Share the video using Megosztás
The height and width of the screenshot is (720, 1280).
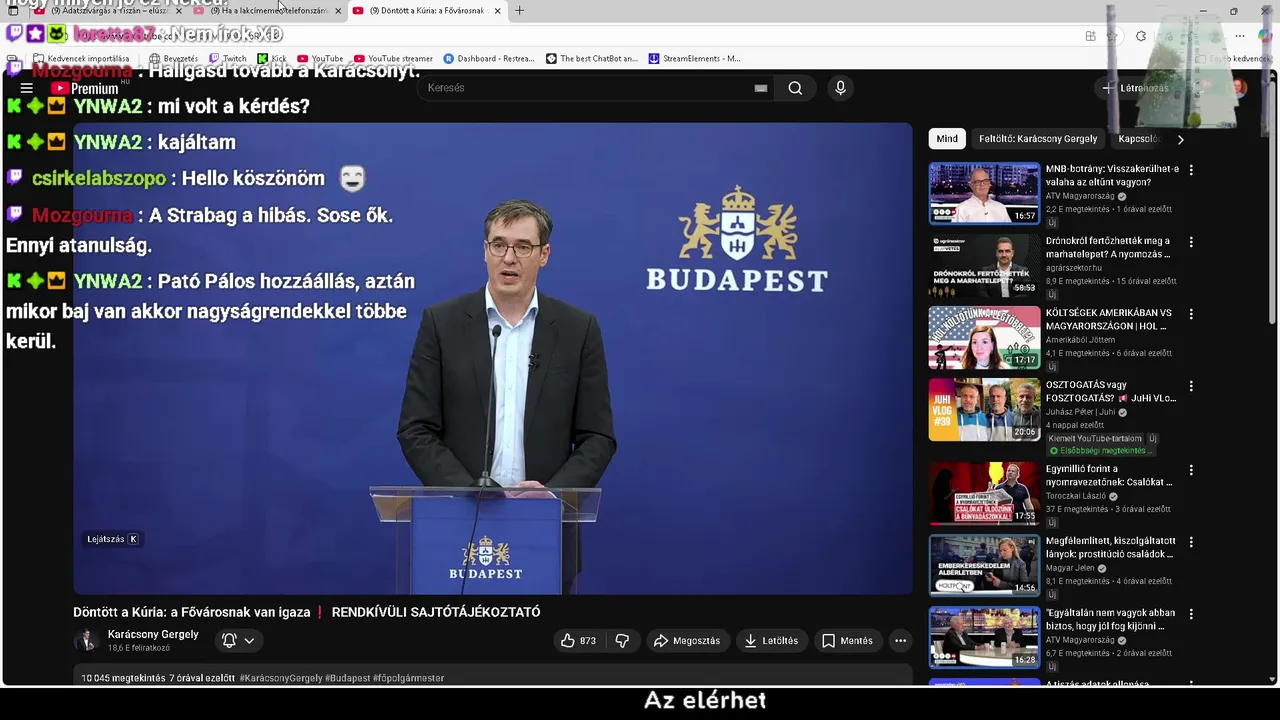(x=687, y=641)
